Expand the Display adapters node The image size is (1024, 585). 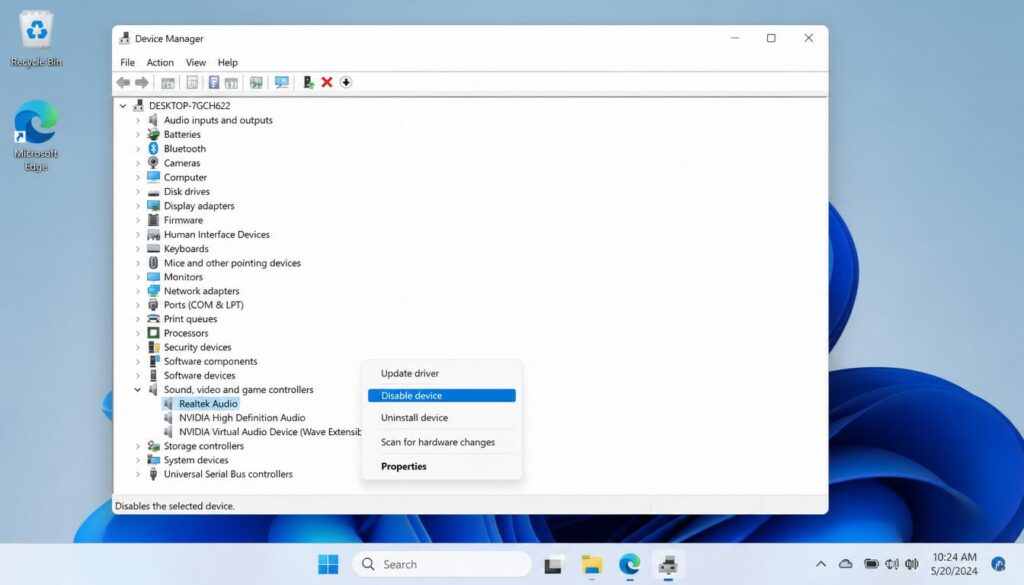(x=138, y=206)
